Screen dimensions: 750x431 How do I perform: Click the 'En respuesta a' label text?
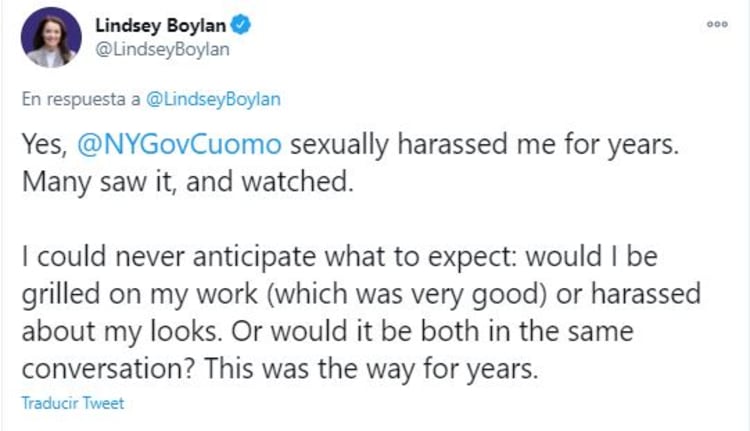82,98
